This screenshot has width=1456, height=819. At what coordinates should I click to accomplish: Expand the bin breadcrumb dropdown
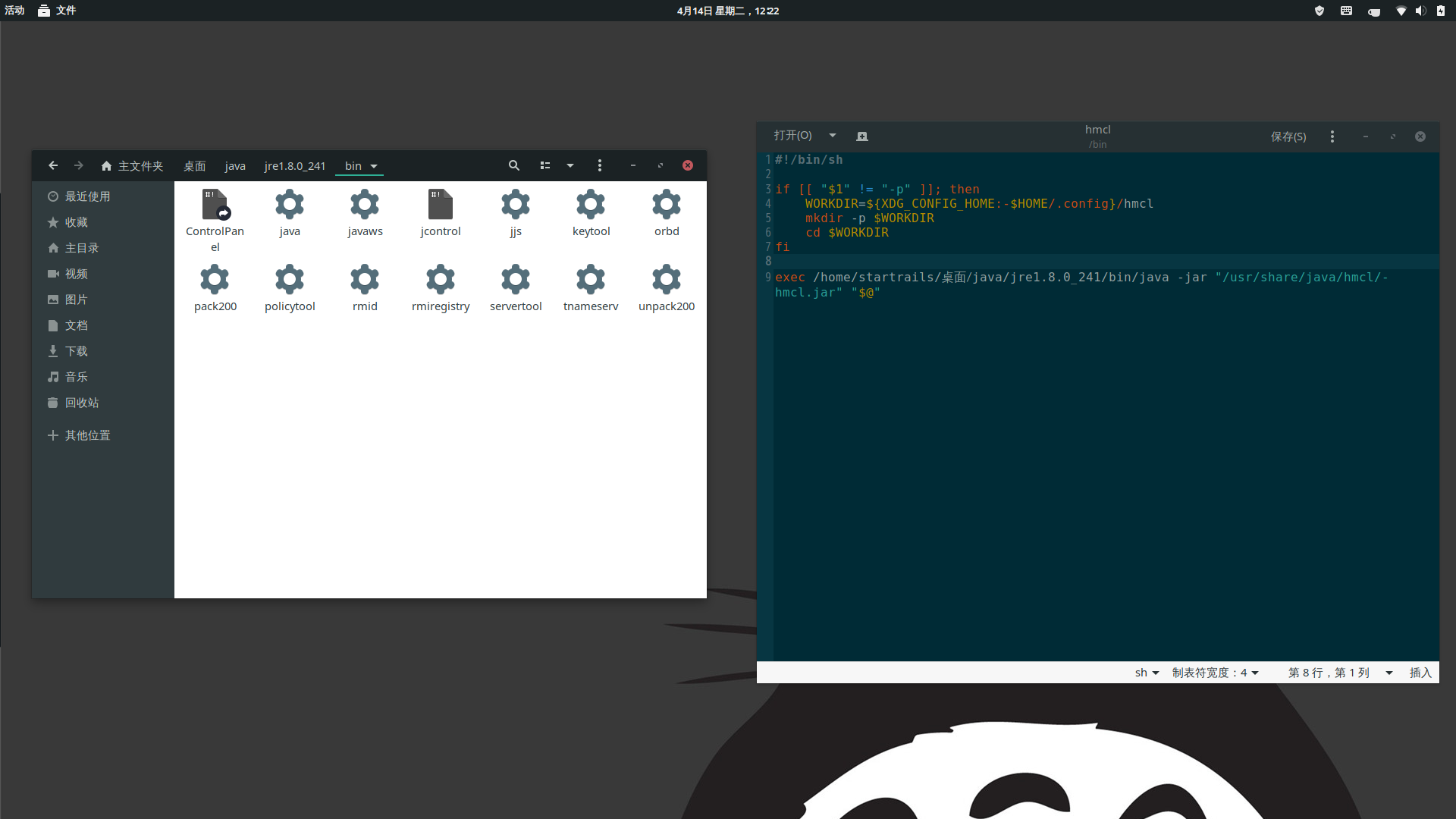click(372, 165)
